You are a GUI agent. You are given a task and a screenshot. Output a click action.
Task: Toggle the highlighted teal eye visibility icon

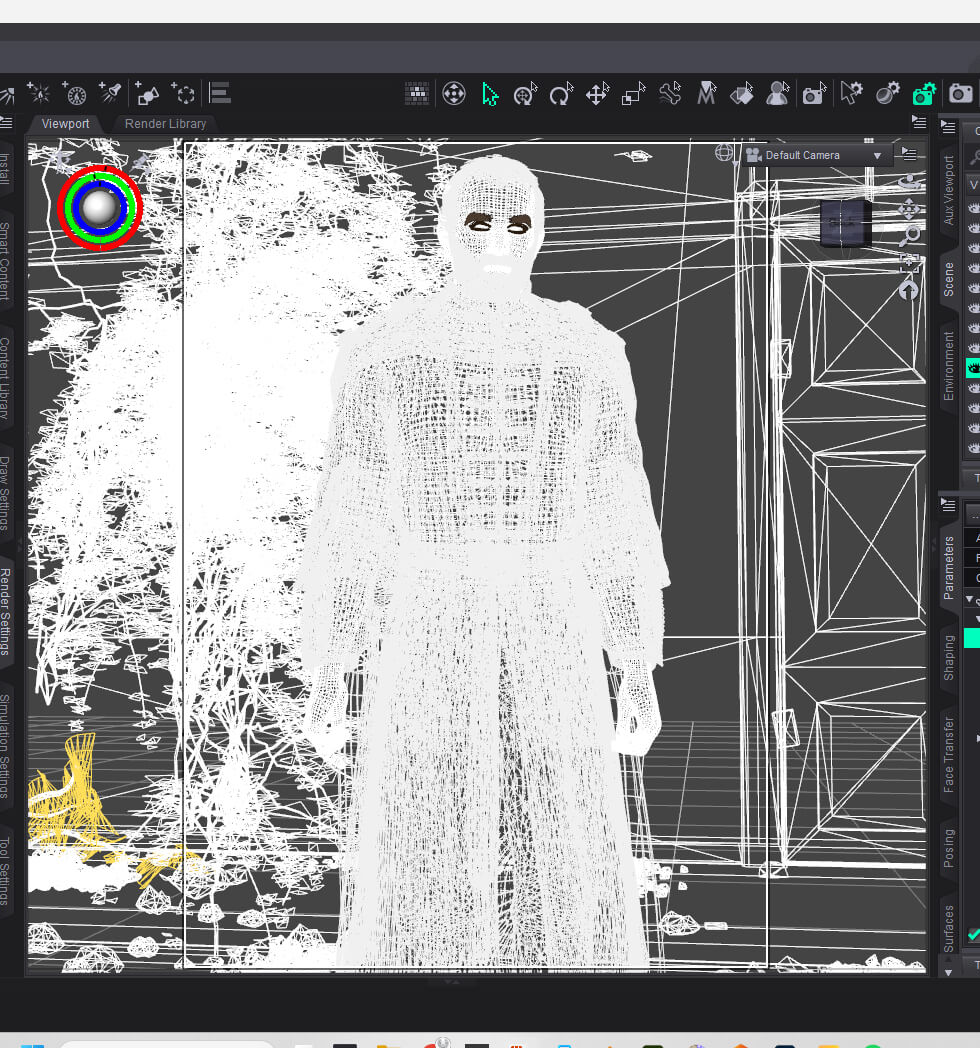pyautogui.click(x=973, y=368)
